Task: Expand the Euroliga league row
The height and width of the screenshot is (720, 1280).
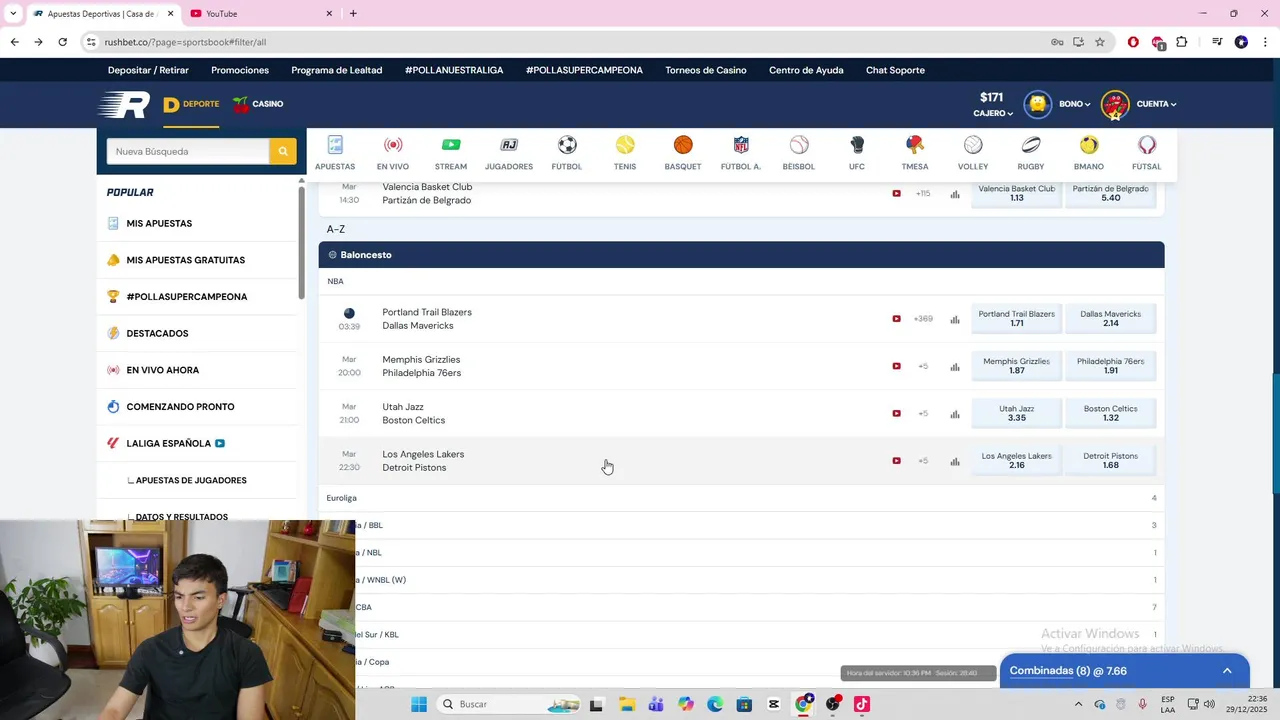Action: [x=741, y=498]
